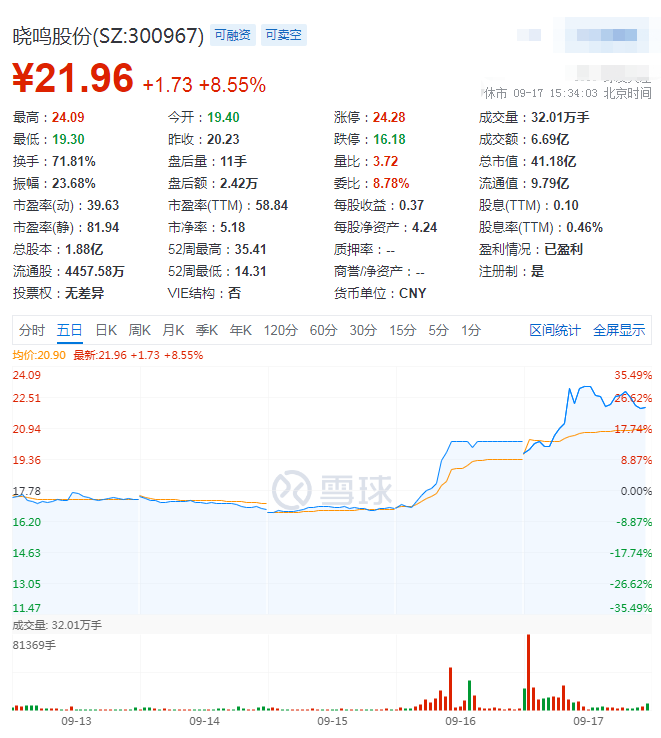The image size is (661, 738).
Task: Click the 09-16 date on the axis
Action: coord(460,721)
